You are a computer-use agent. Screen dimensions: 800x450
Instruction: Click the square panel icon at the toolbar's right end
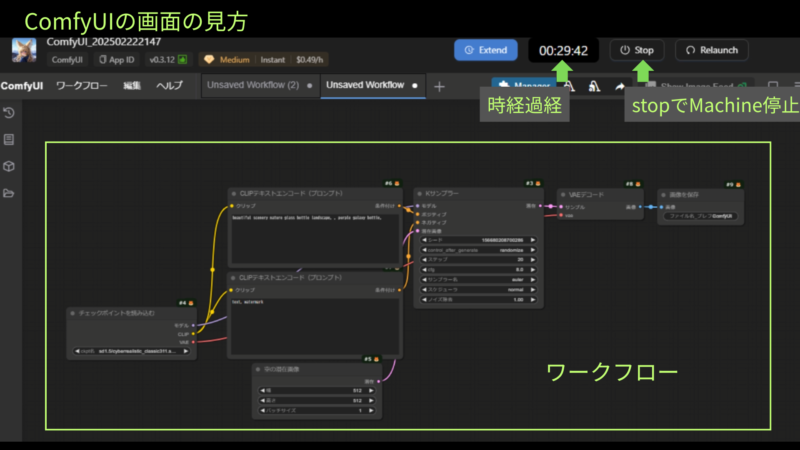point(773,86)
